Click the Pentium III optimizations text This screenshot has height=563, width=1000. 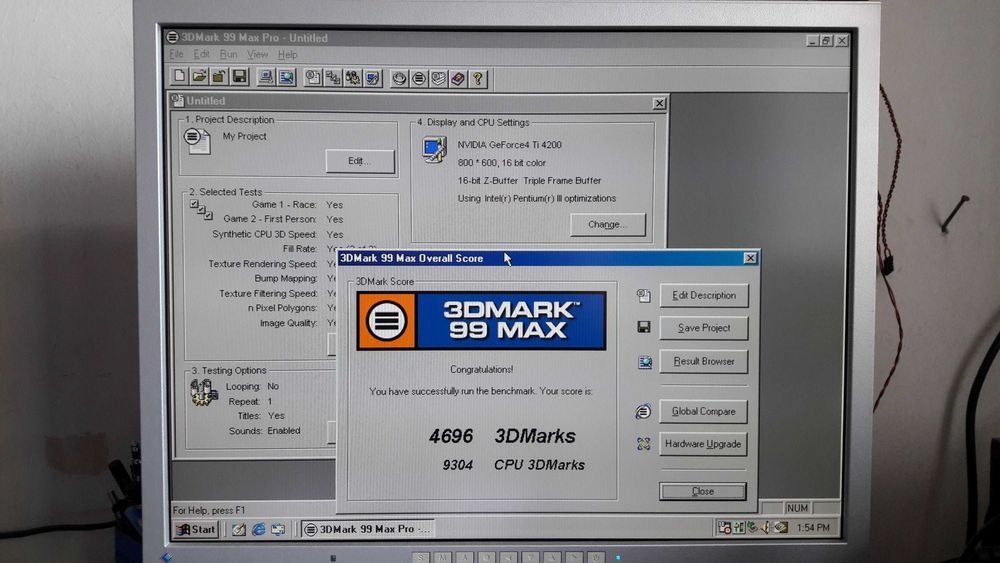click(x=537, y=198)
